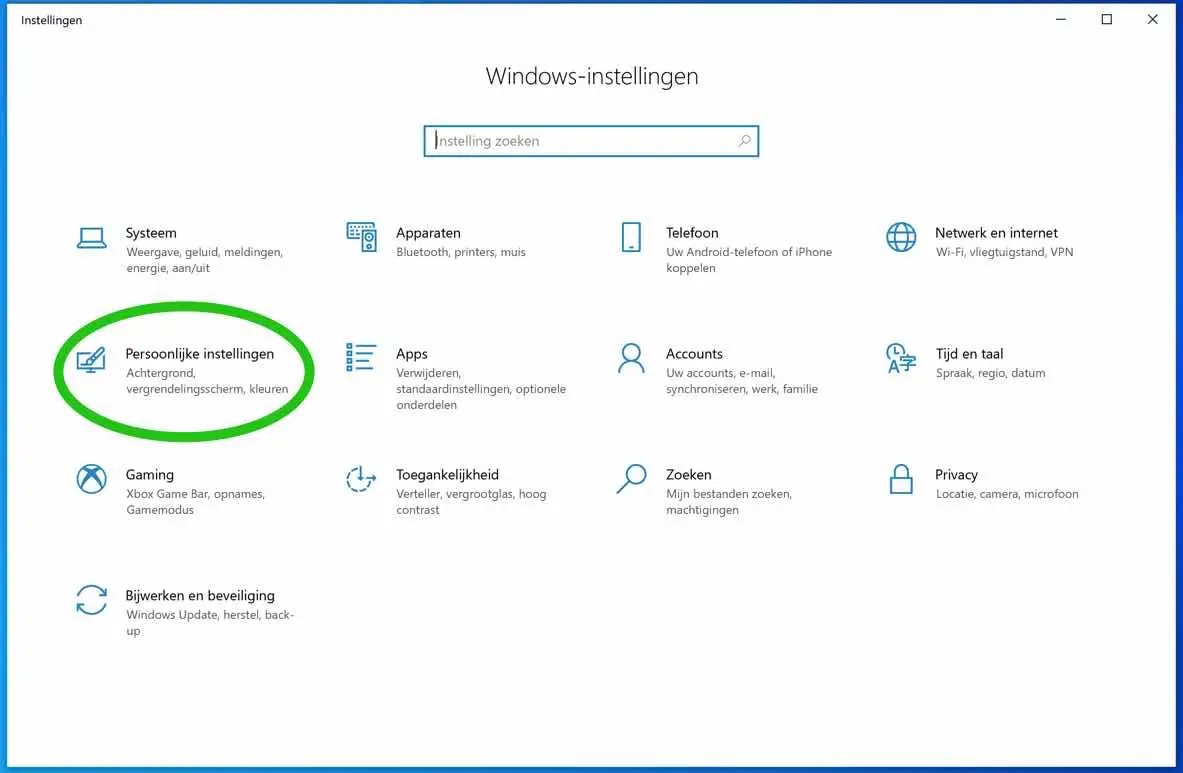Close the Instellingen window

[x=1152, y=20]
